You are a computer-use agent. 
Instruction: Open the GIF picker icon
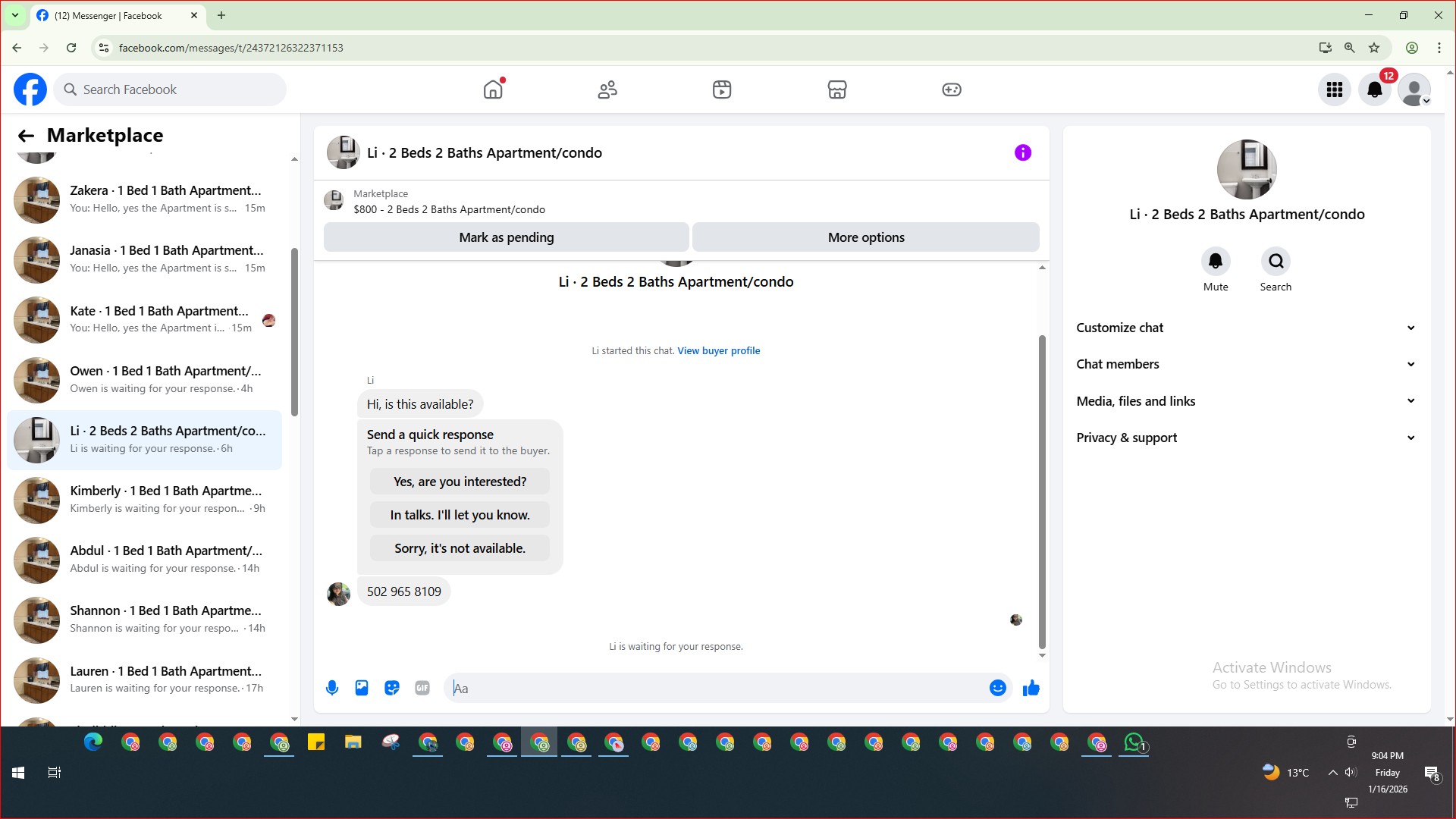[422, 688]
